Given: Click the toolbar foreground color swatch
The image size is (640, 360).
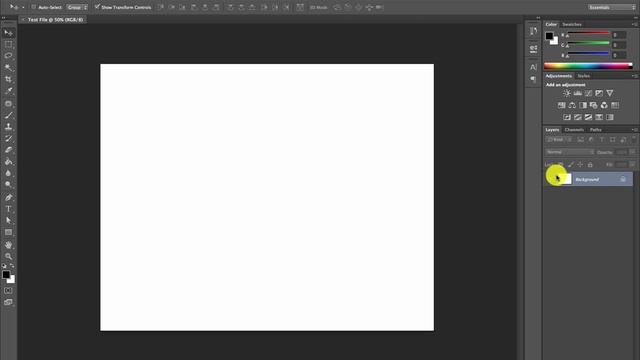Looking at the screenshot, I should click(6, 275).
